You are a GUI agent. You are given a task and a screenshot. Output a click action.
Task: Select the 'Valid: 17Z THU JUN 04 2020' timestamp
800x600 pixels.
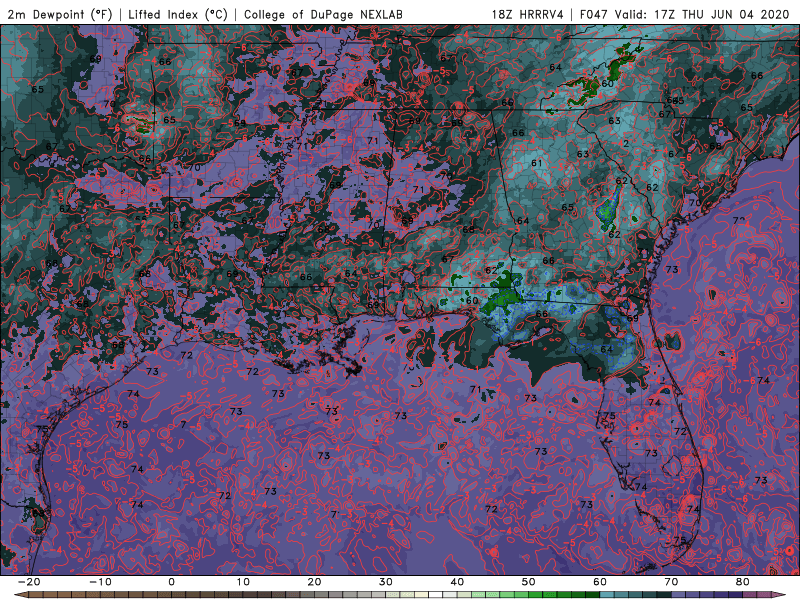pos(702,14)
